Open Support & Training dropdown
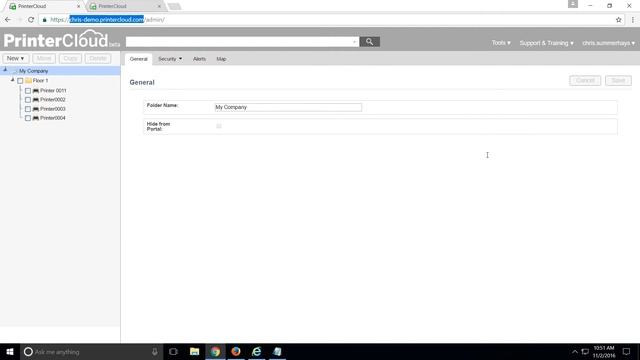 tap(546, 43)
